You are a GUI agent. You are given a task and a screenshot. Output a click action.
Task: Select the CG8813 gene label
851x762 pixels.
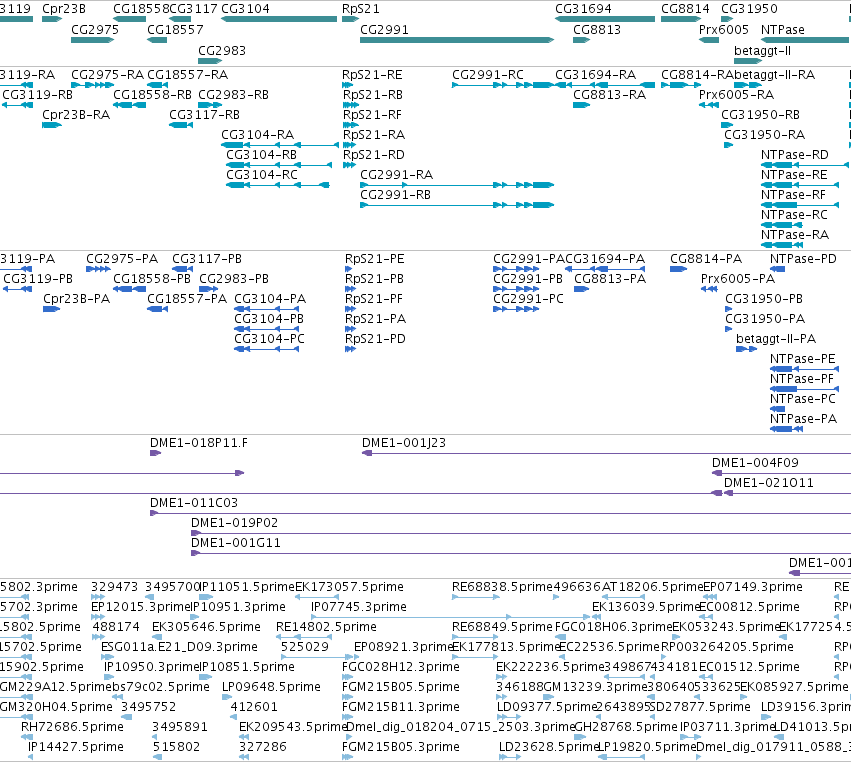coord(597,29)
